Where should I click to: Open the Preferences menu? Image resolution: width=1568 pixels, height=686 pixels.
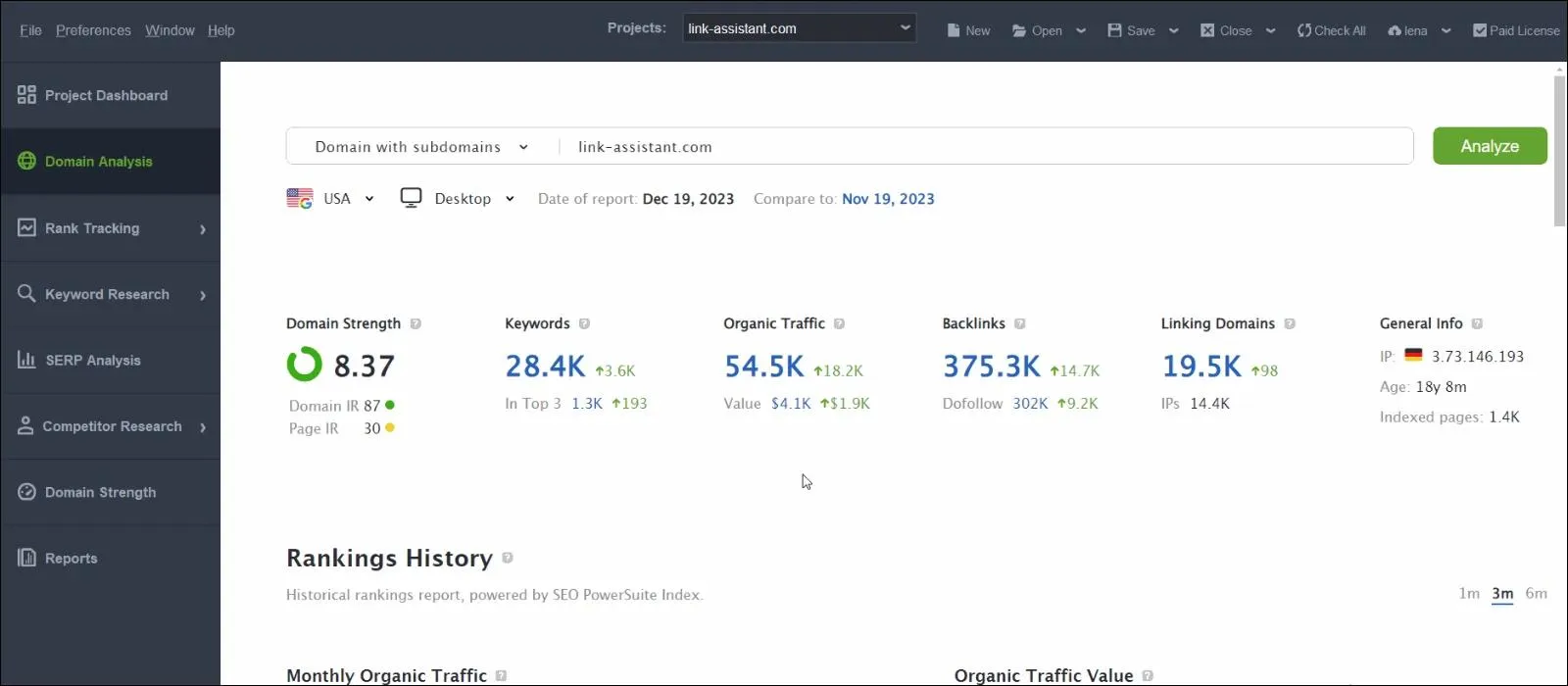[93, 30]
